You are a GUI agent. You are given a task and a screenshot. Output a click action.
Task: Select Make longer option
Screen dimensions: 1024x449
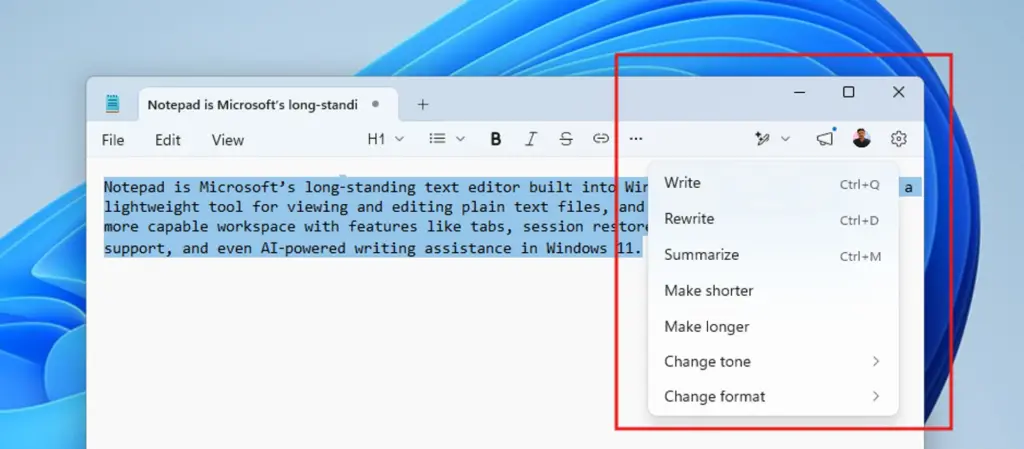(773, 326)
